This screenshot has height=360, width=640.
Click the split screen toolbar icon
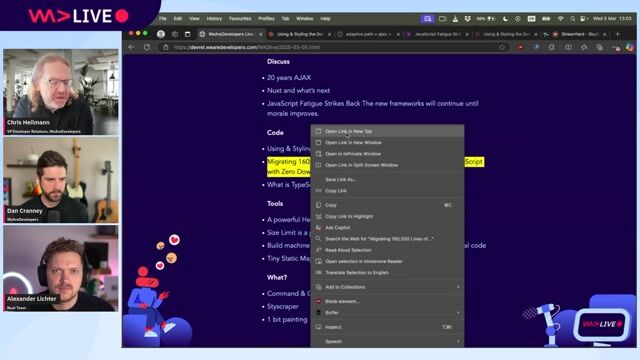coord(568,47)
